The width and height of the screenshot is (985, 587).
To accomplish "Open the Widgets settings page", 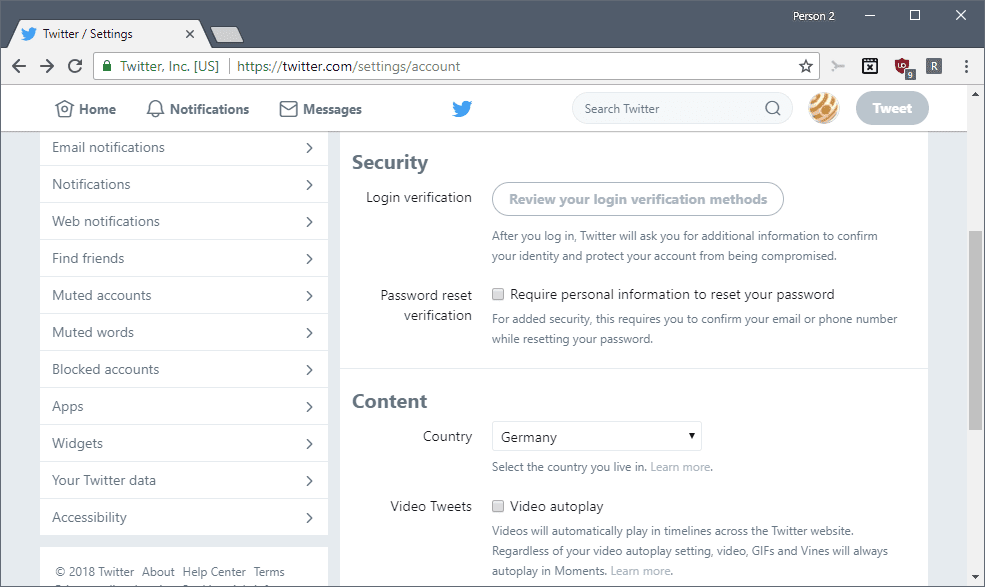I will tap(184, 444).
